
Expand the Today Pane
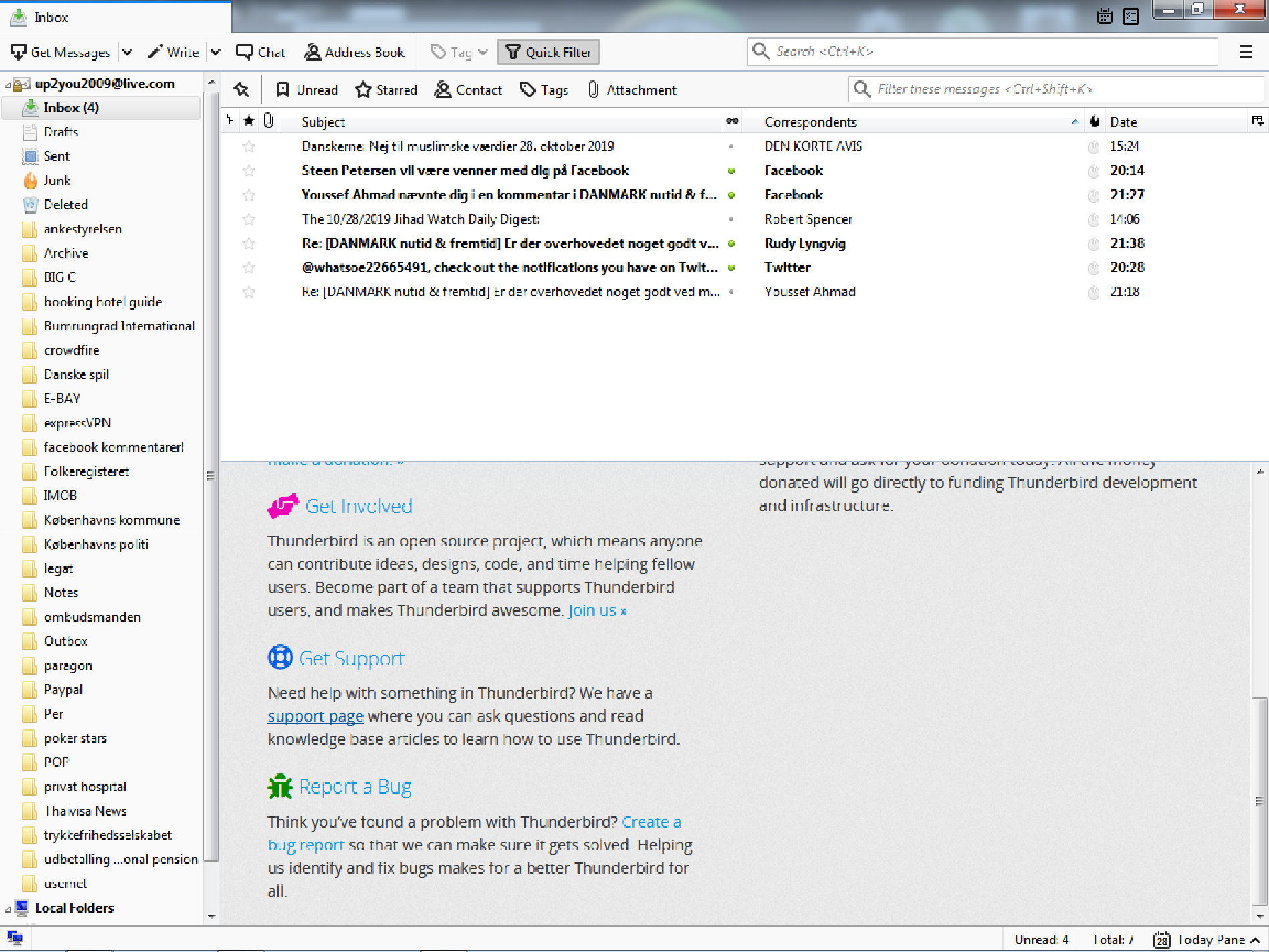[1207, 939]
